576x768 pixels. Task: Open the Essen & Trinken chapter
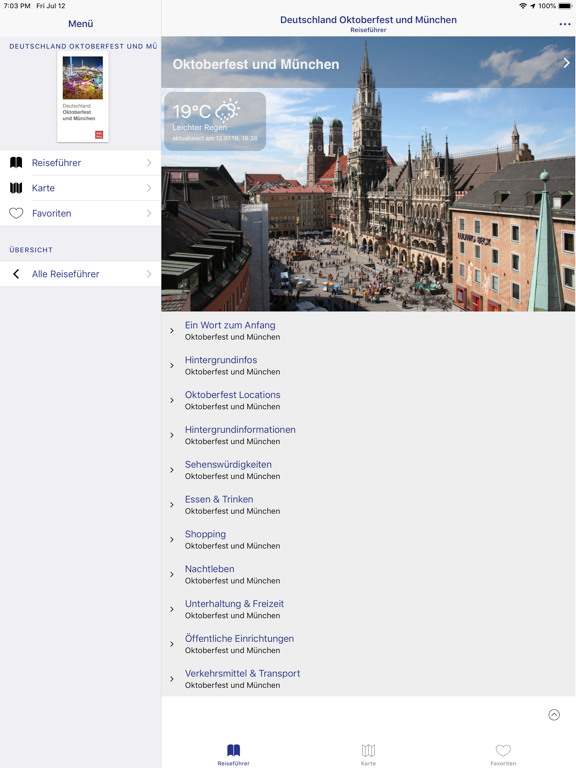coord(368,504)
